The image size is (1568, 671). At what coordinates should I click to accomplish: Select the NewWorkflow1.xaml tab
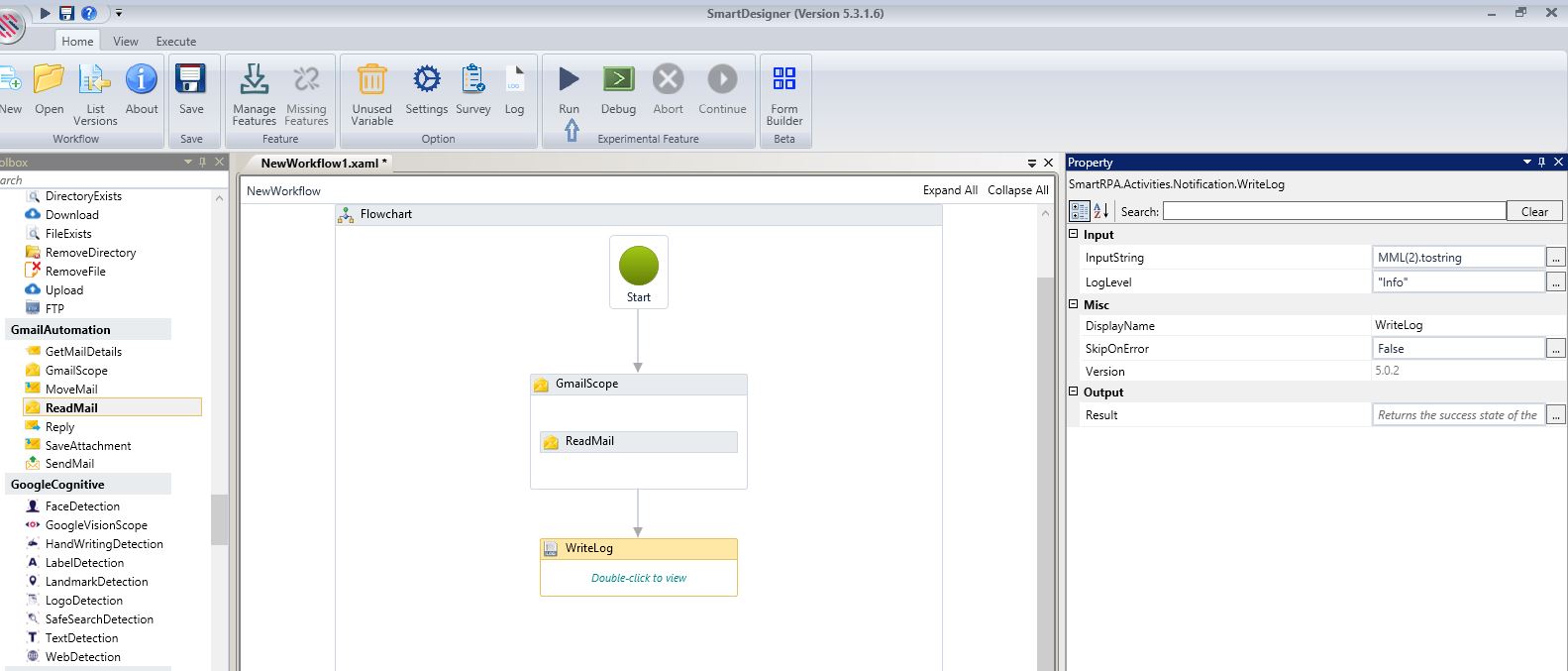[x=325, y=164]
